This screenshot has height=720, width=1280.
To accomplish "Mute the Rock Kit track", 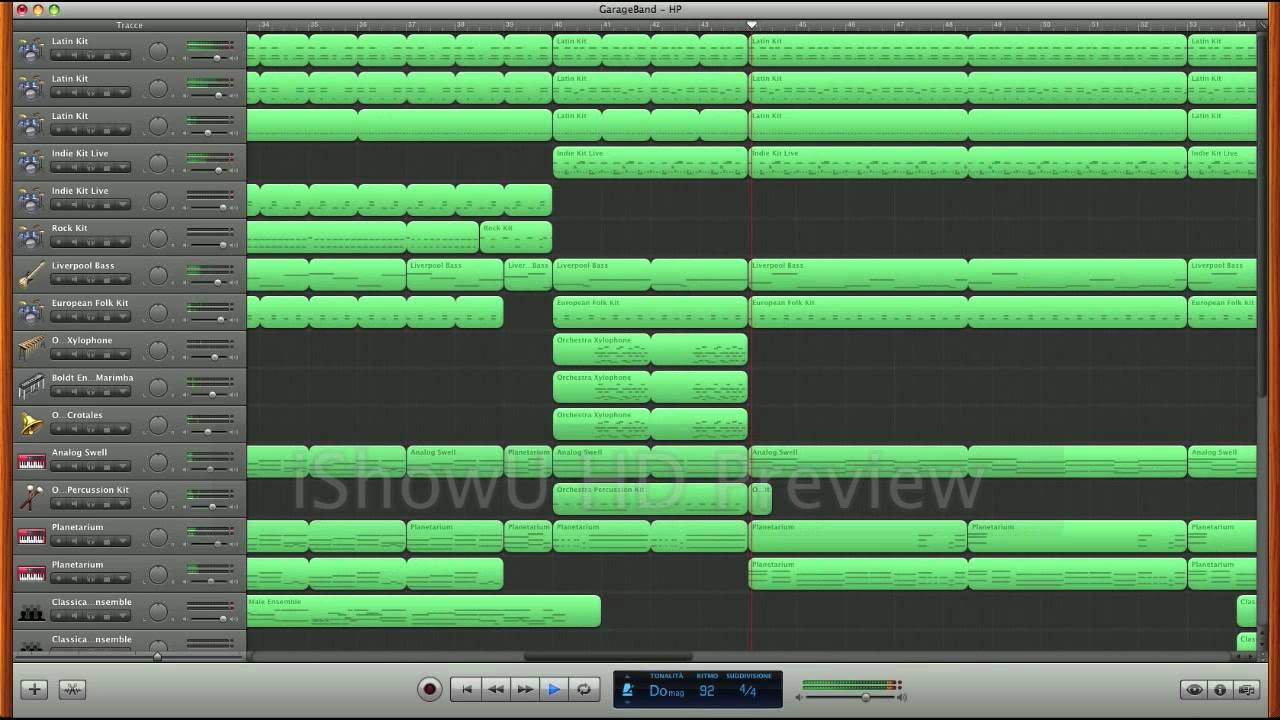I will point(74,242).
